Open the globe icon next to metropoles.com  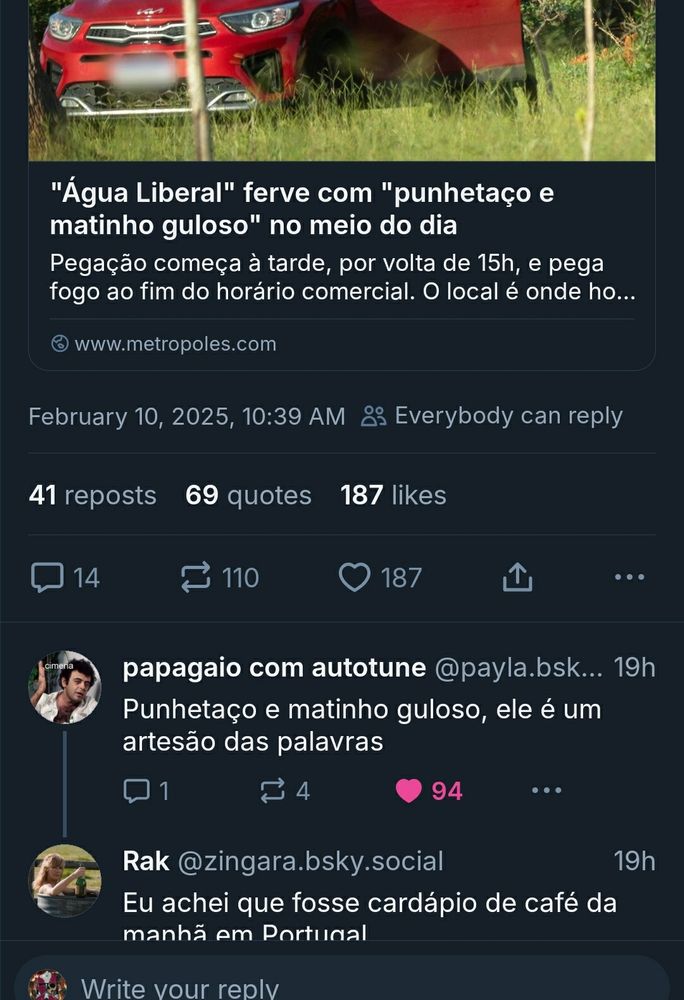[x=58, y=344]
